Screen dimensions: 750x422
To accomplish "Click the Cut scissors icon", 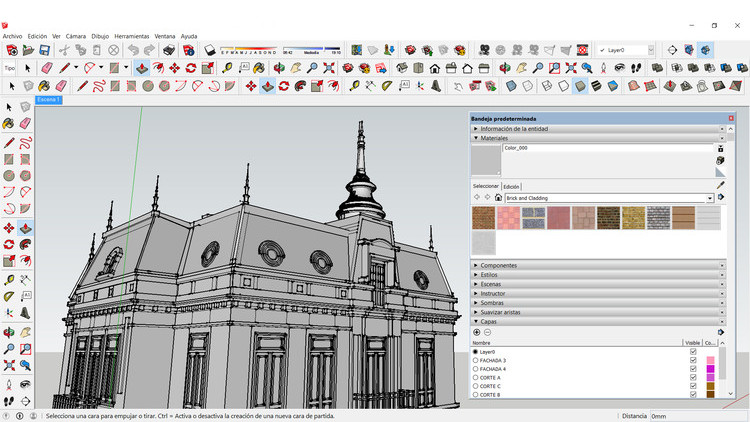I will click(64, 50).
